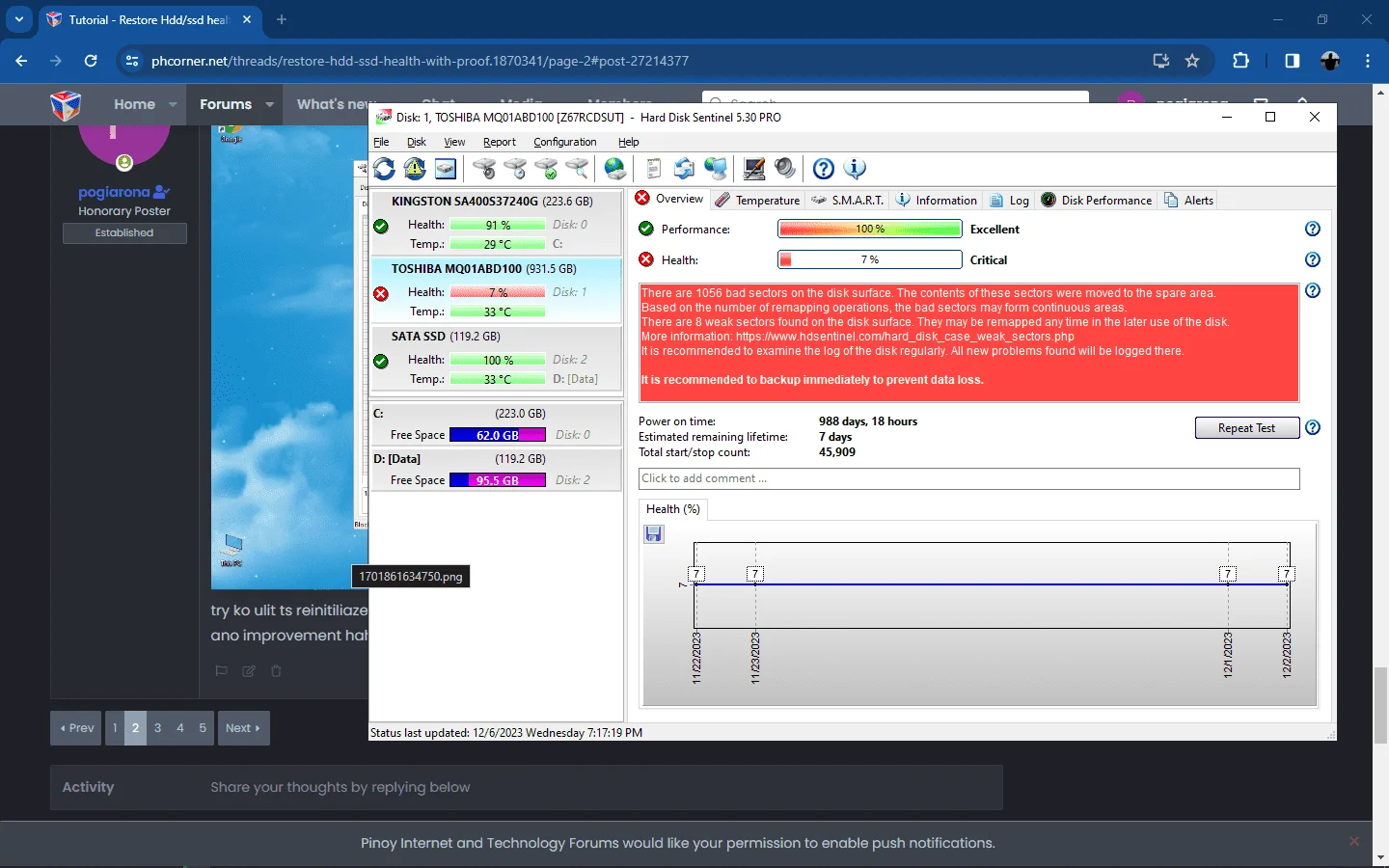This screenshot has width=1389, height=868.
Task: Expand the Home nav dropdown arrow
Action: pyautogui.click(x=173, y=104)
